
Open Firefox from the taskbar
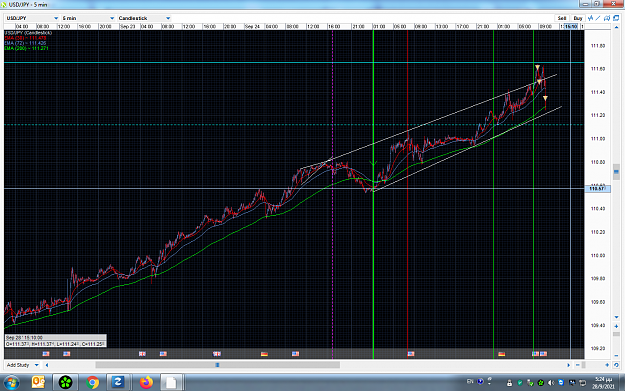pyautogui.click(x=146, y=382)
